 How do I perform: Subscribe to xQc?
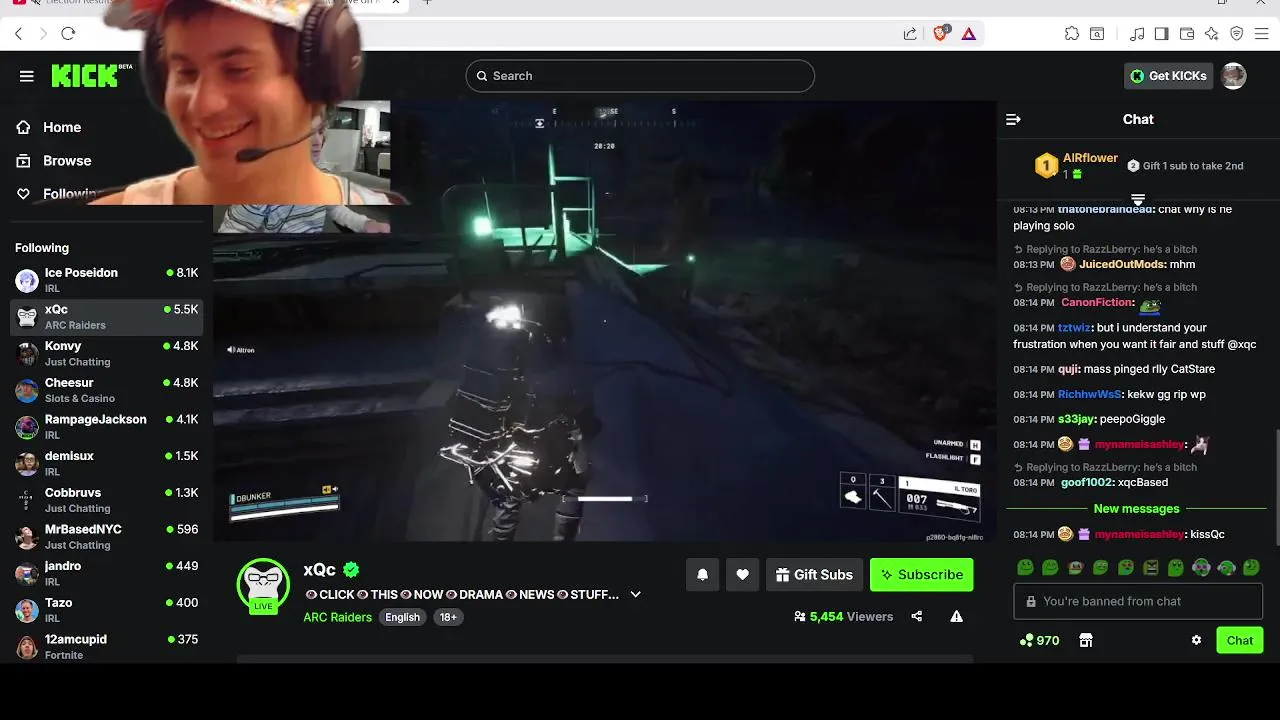921,574
